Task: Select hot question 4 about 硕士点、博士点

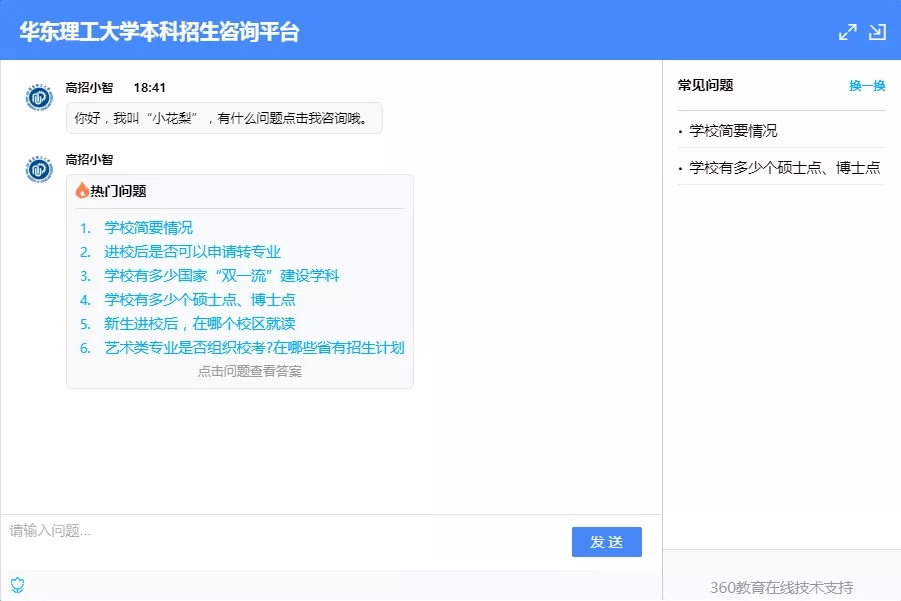Action: [200, 300]
